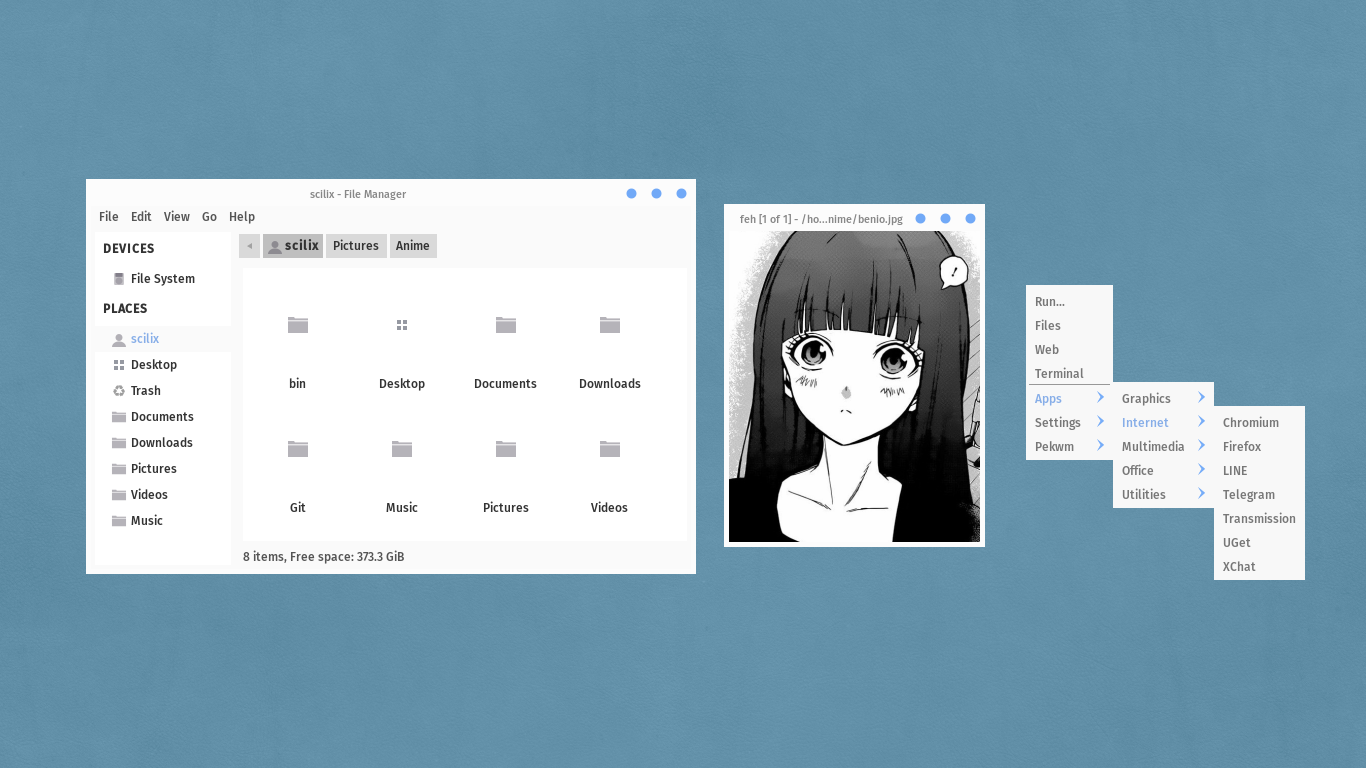
Task: Open the Videos folder icon in main pane
Action: click(610, 449)
